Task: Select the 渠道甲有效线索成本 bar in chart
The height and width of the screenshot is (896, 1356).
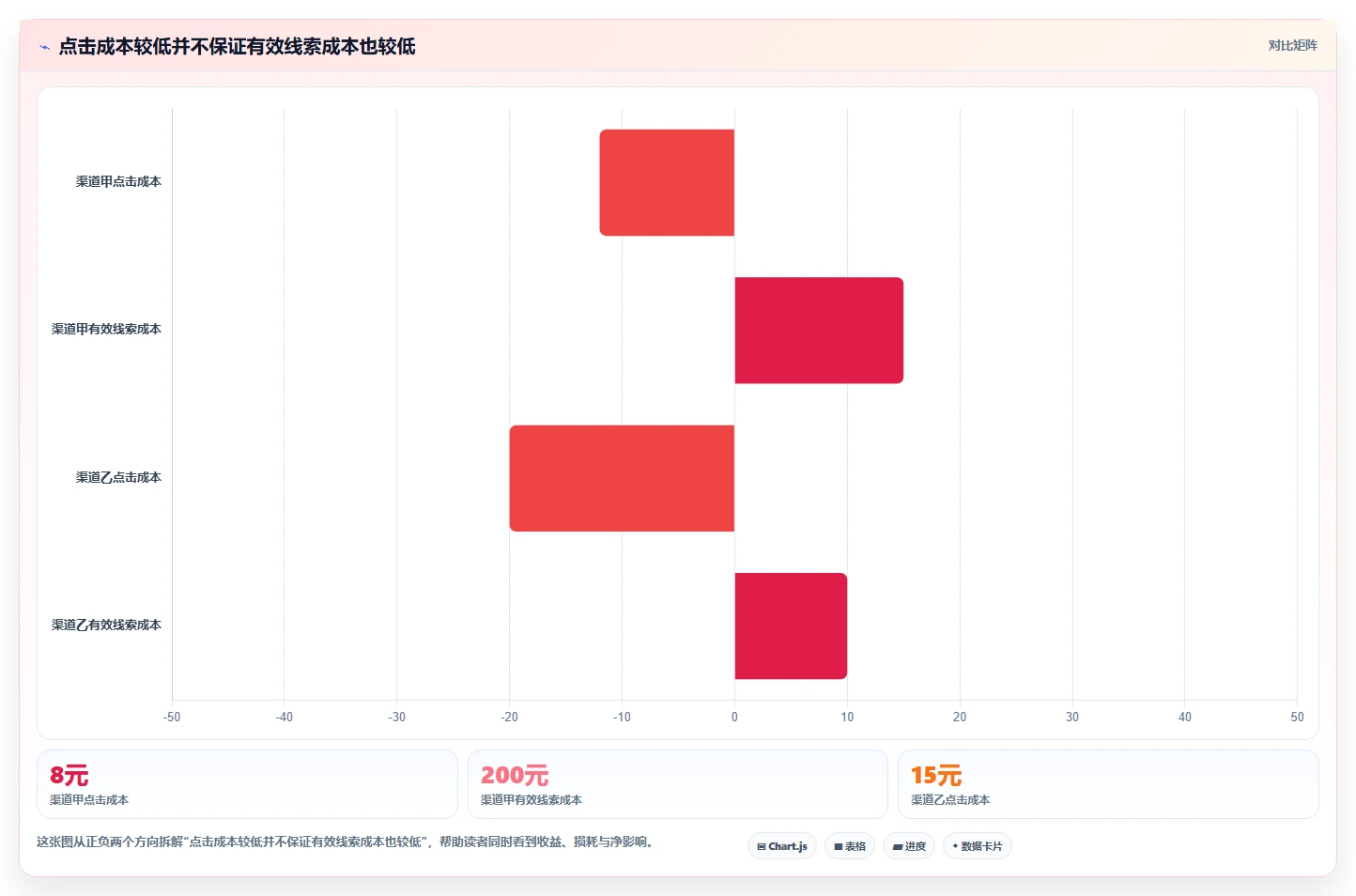Action: coord(819,330)
